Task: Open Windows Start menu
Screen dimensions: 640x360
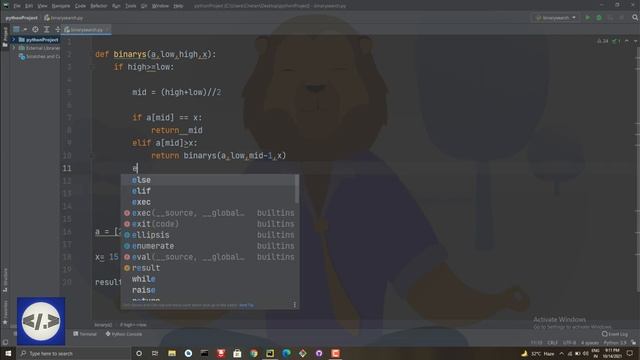Action: [8, 353]
